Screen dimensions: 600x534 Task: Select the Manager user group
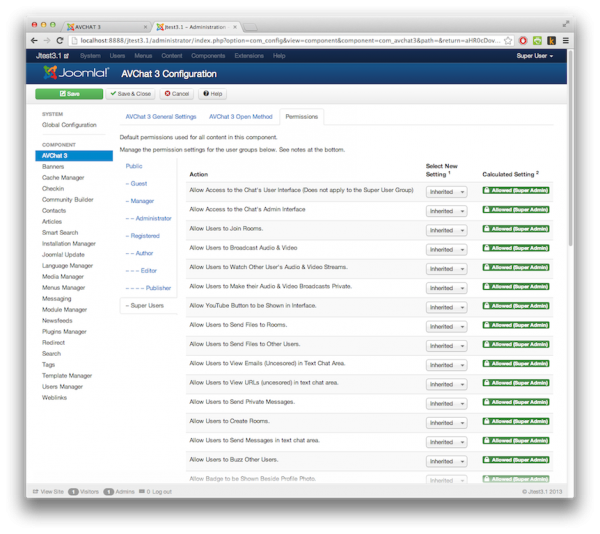click(x=140, y=201)
